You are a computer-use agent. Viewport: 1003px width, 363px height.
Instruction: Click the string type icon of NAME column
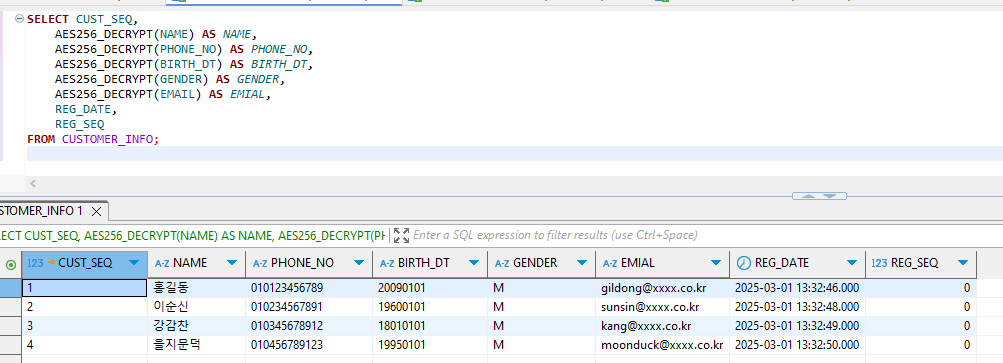pyautogui.click(x=162, y=263)
